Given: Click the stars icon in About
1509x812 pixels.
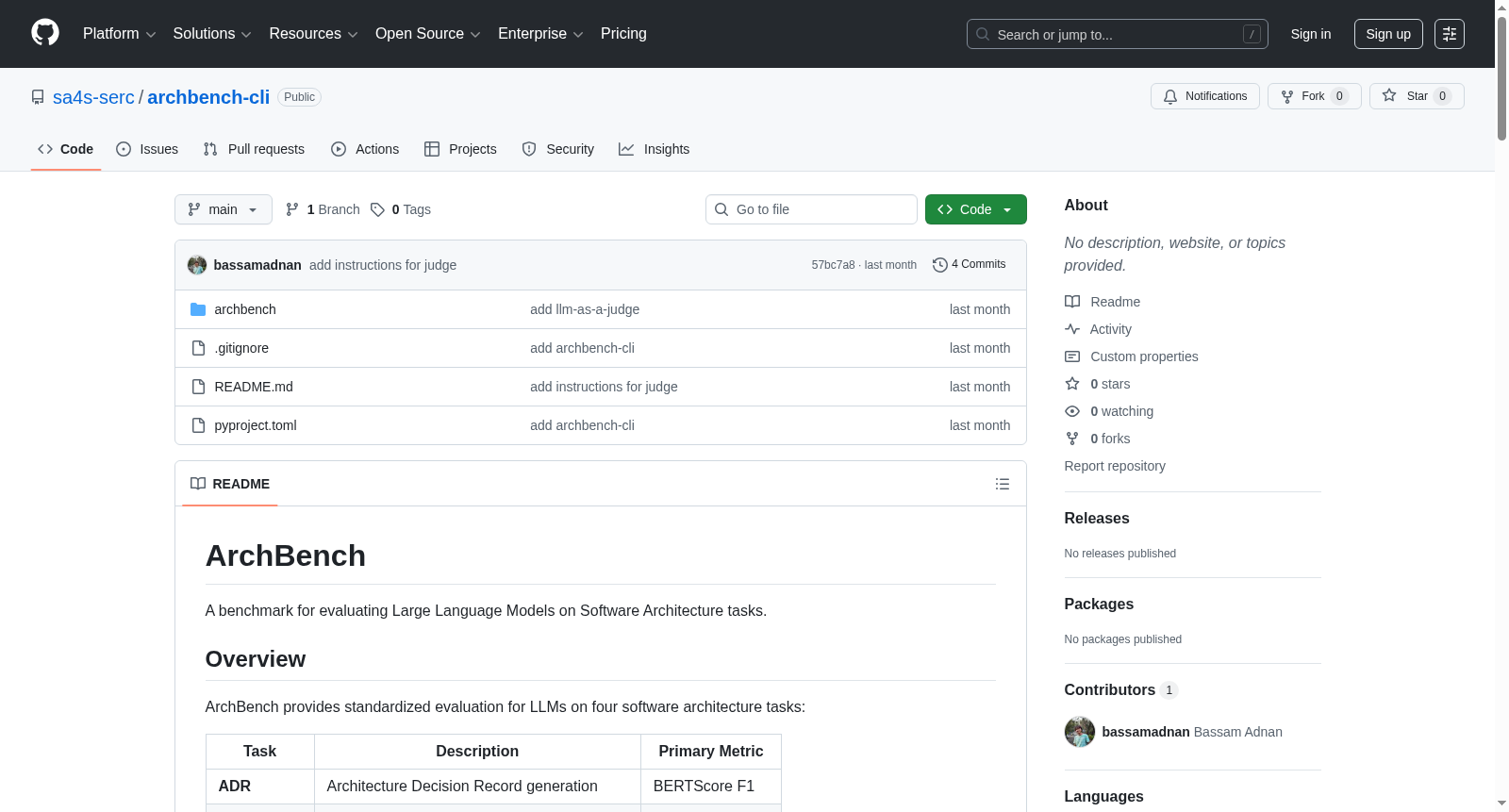Looking at the screenshot, I should point(1072,384).
